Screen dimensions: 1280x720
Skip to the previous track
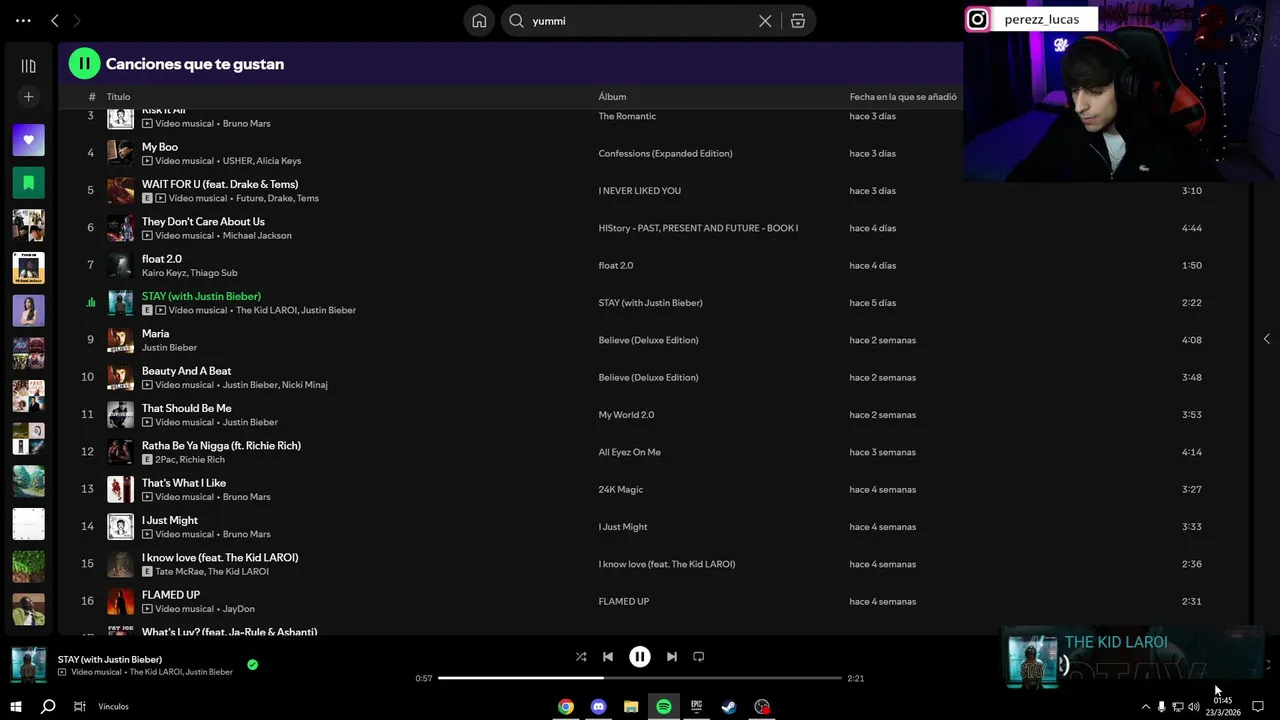(608, 657)
